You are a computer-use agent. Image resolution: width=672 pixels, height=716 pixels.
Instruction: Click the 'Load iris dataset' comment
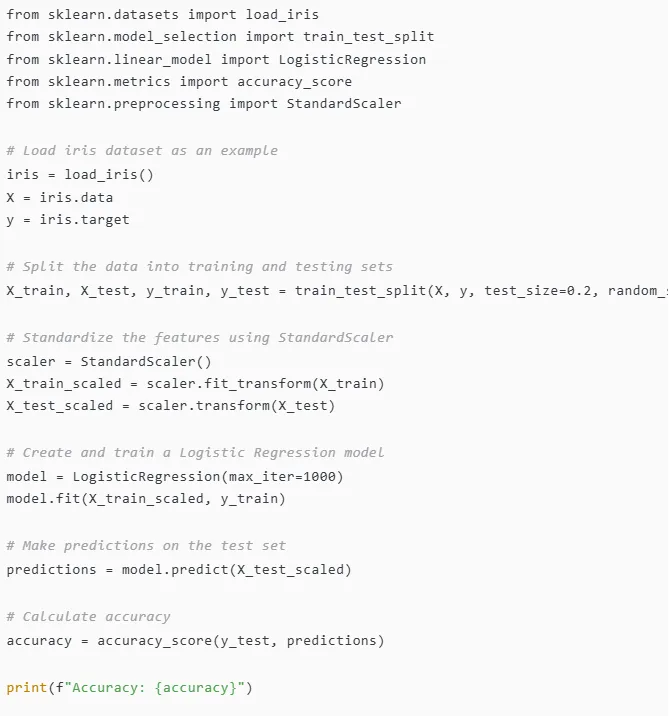tap(142, 151)
